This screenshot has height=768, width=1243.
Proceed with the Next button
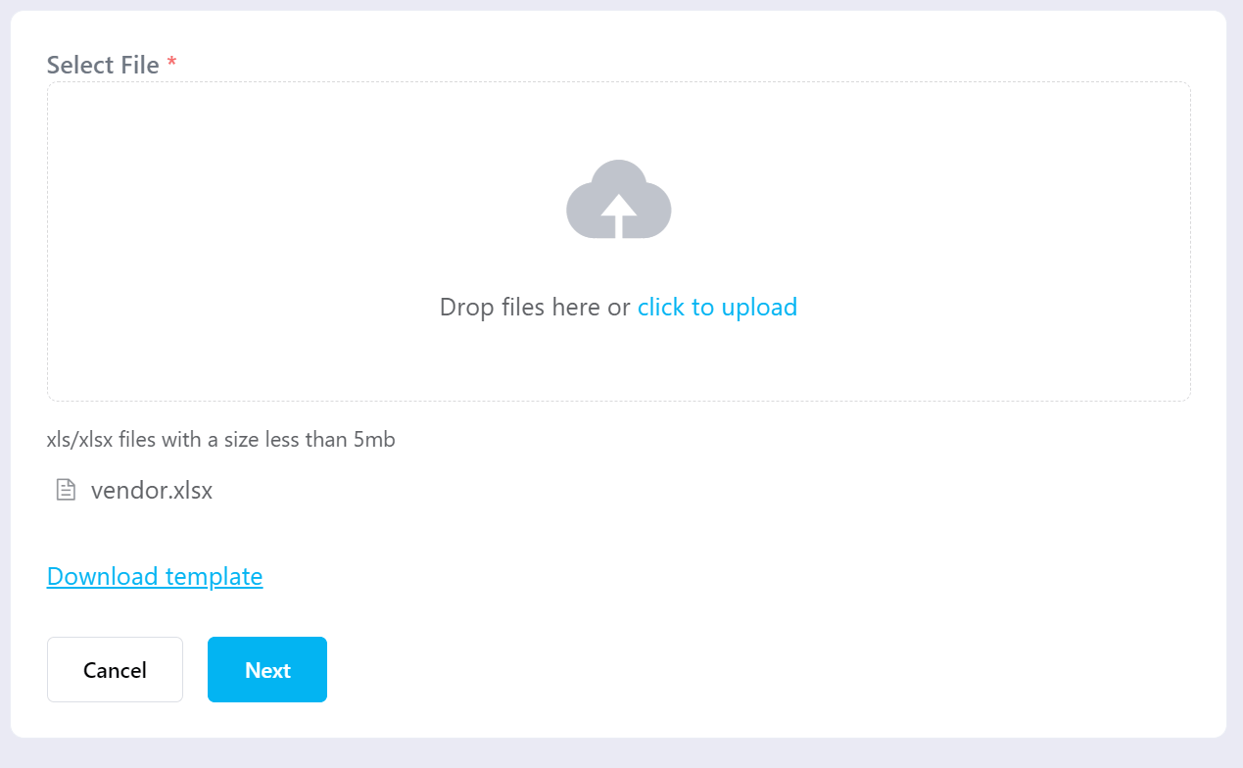click(x=267, y=670)
